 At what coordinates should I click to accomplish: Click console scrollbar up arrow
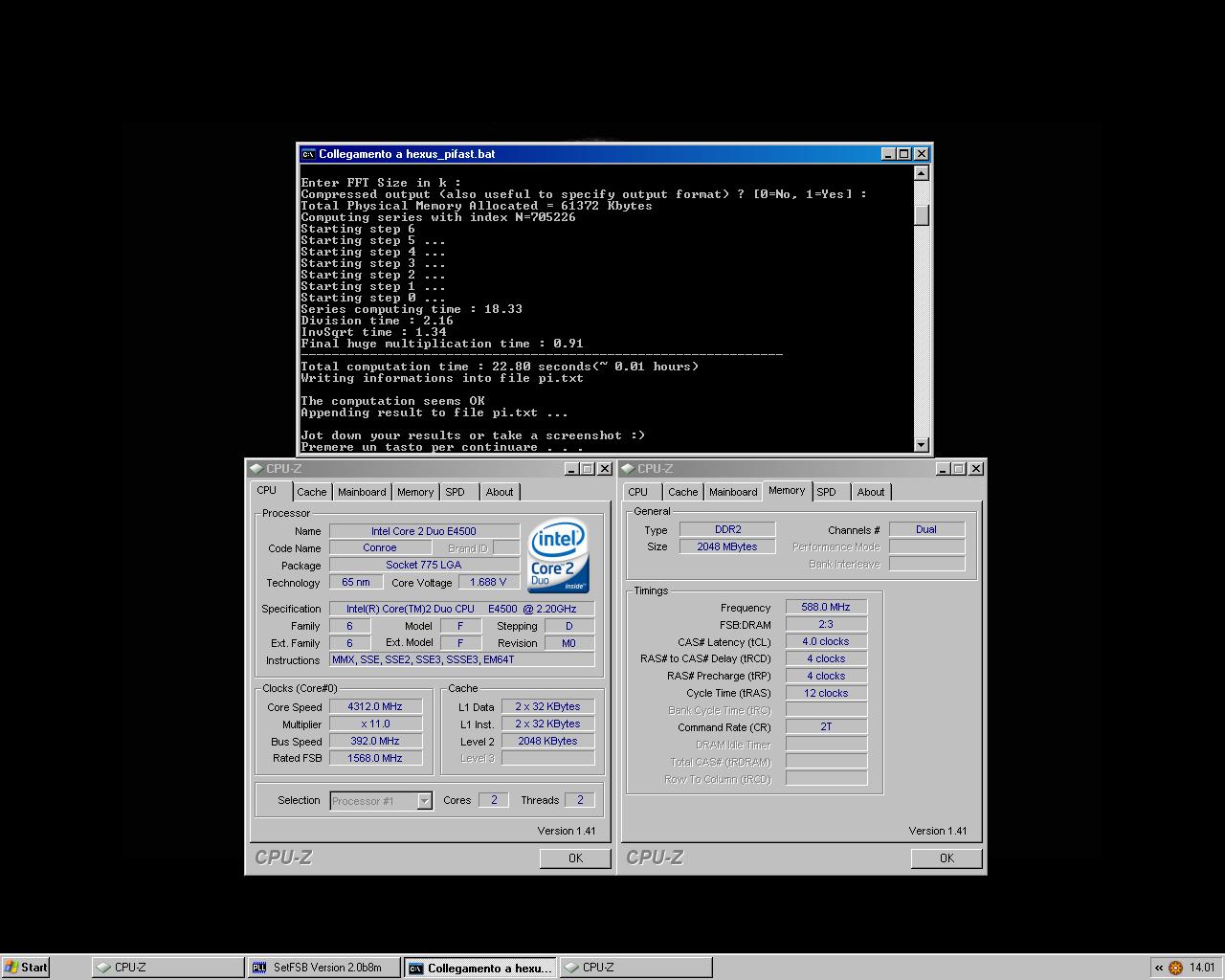coord(921,173)
